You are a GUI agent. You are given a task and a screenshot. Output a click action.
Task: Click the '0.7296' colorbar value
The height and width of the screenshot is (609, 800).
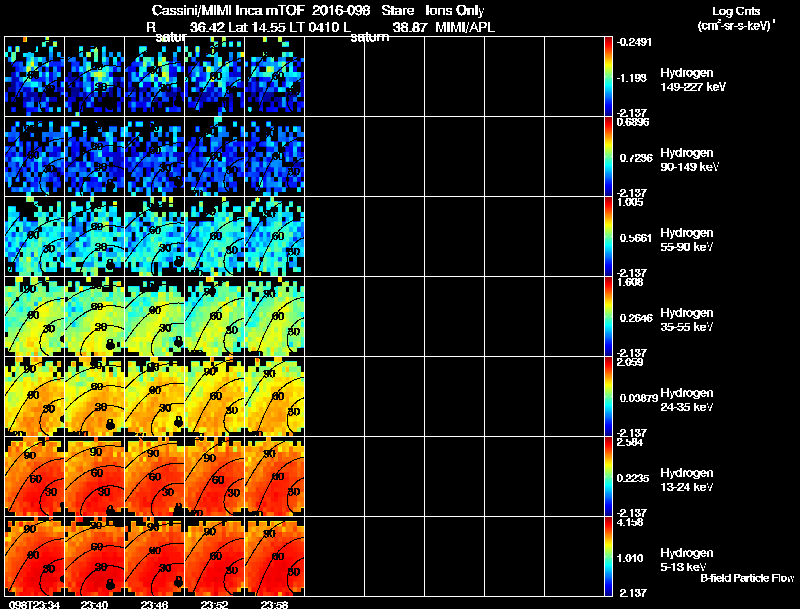point(636,158)
